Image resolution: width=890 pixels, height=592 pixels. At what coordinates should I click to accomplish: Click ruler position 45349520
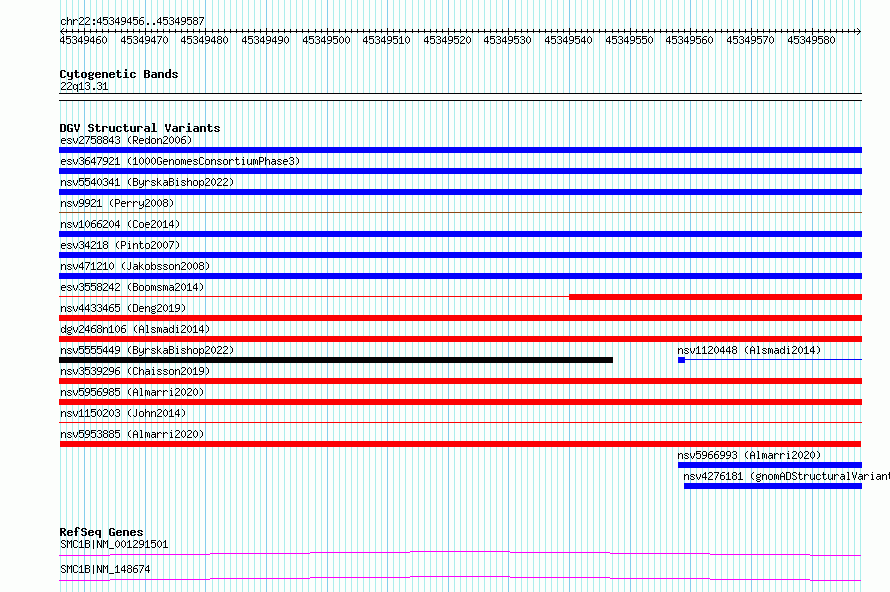click(x=447, y=40)
